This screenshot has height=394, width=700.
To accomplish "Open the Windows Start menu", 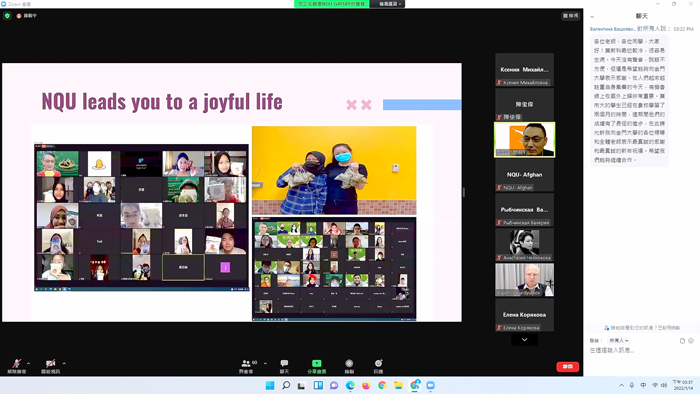I will (x=270, y=385).
